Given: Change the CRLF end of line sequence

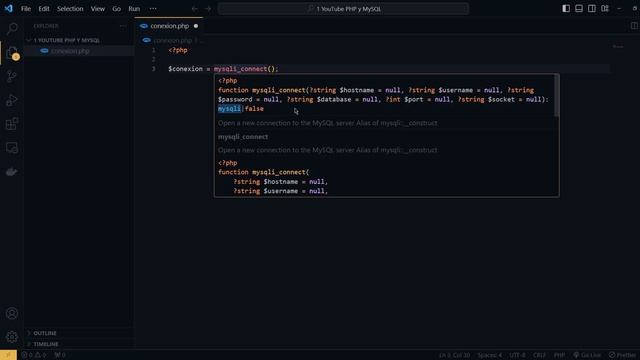Looking at the screenshot, I should click(539, 355).
